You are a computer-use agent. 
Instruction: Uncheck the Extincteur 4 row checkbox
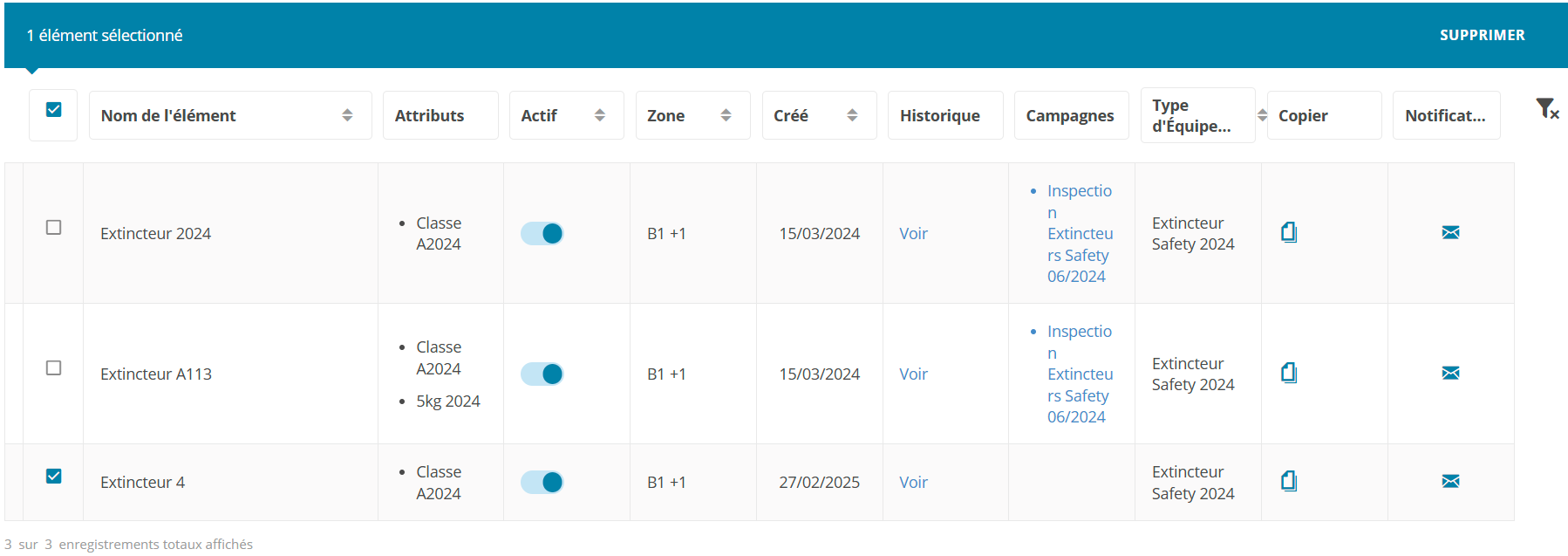point(54,477)
